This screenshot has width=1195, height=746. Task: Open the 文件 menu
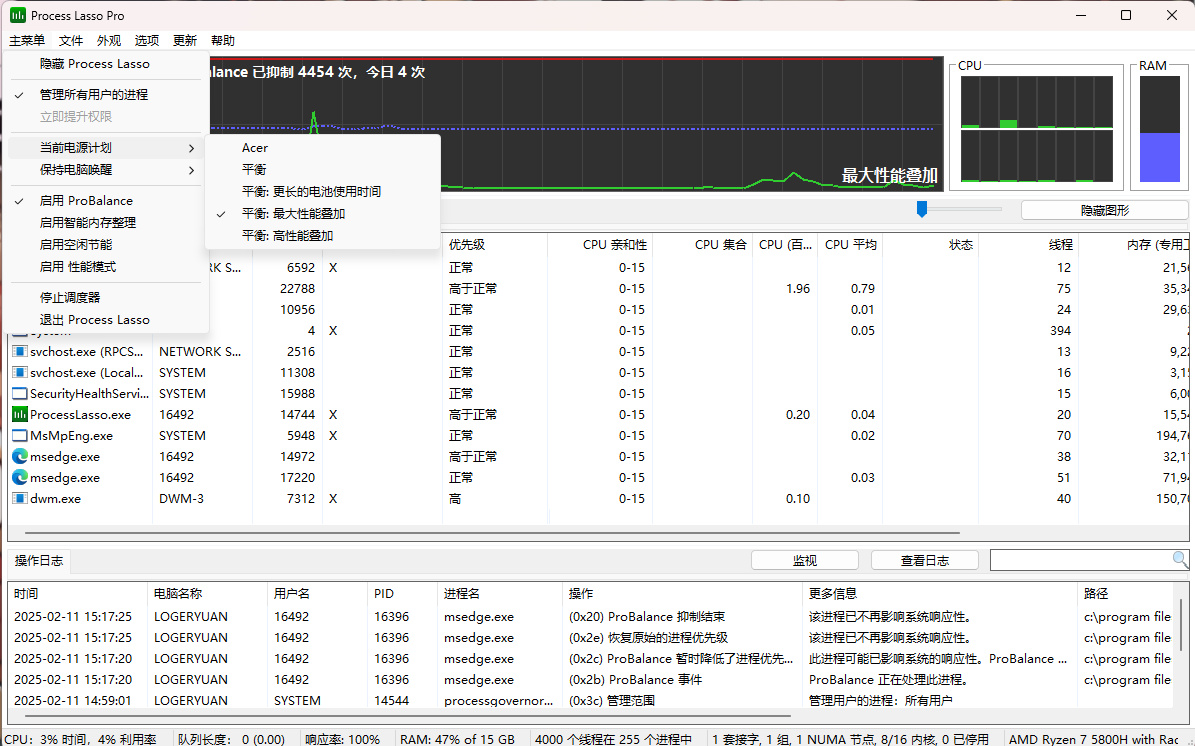pos(71,40)
